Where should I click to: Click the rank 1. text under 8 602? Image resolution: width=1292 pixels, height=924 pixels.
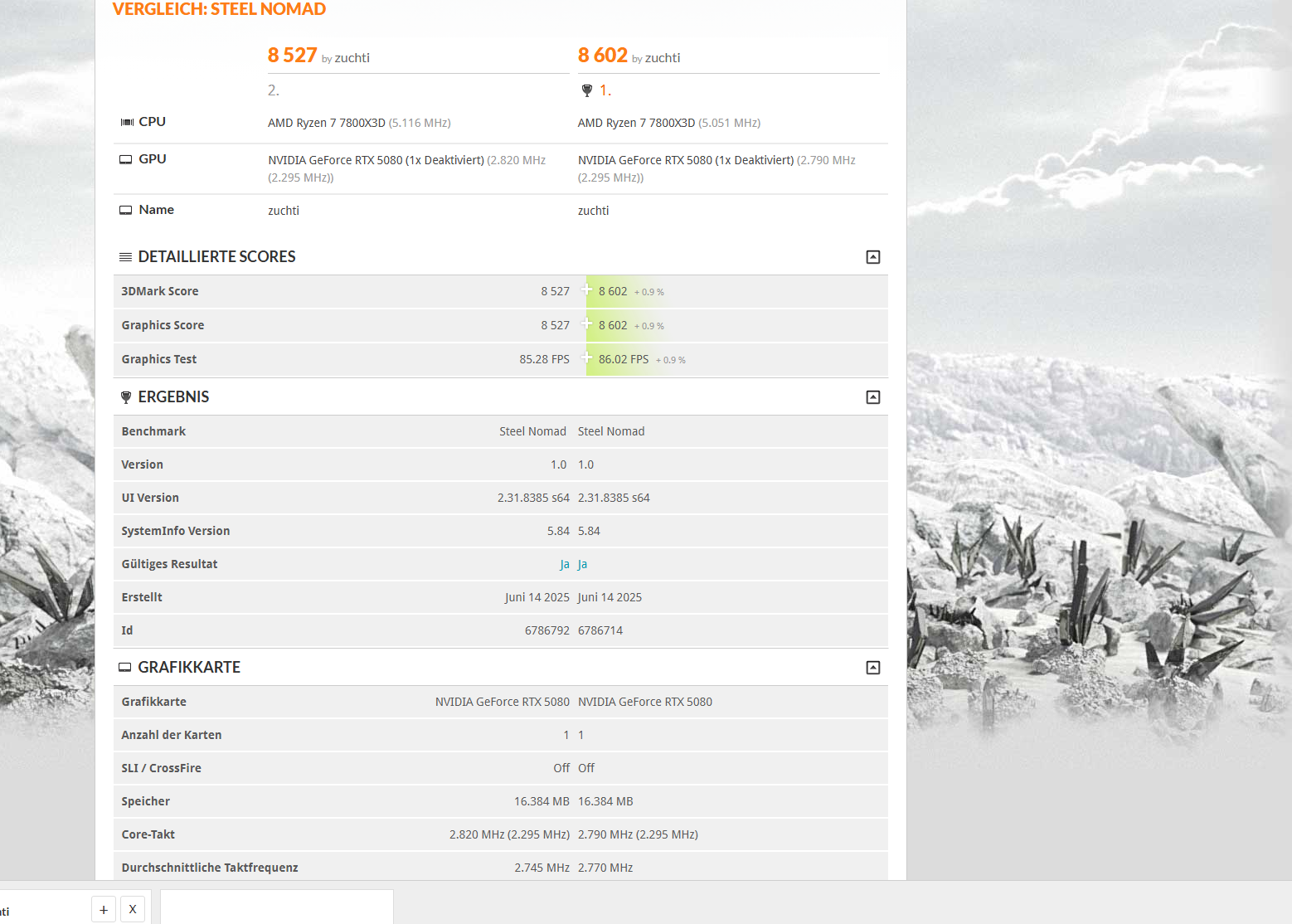pyautogui.click(x=605, y=90)
